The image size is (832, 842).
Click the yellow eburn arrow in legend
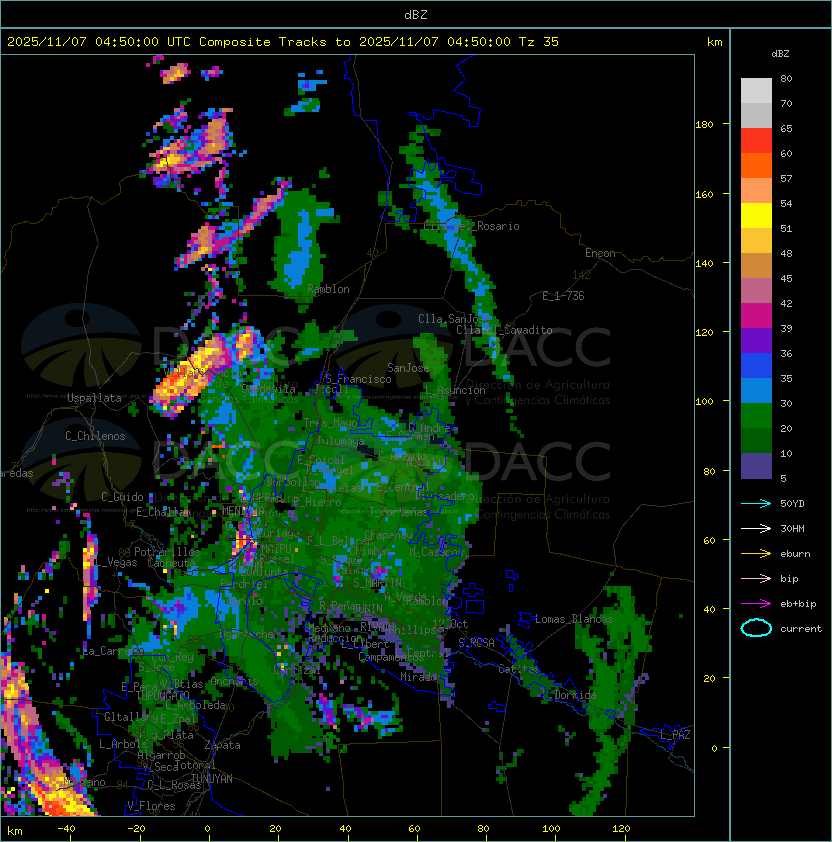[x=756, y=554]
